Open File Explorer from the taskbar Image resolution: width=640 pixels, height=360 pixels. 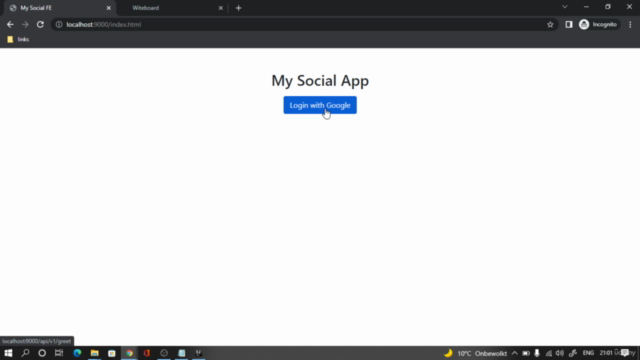pyautogui.click(x=95, y=353)
